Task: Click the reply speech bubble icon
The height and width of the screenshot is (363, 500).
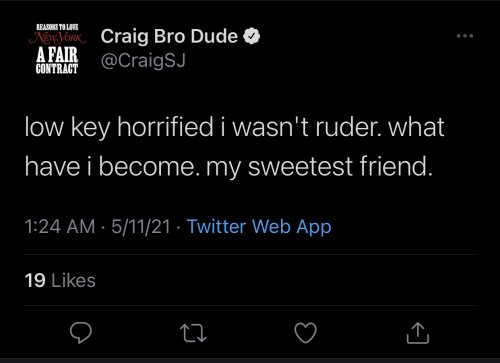Action: pos(81,333)
